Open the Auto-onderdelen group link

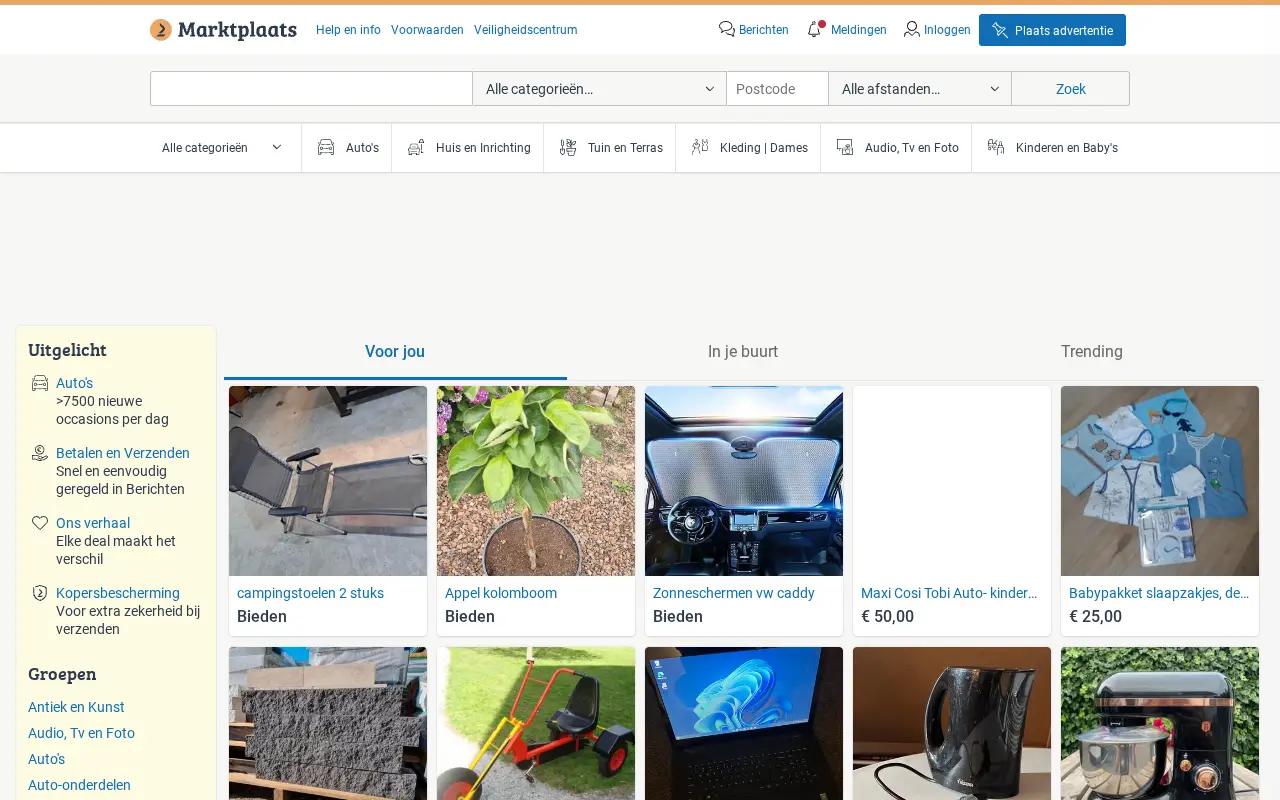pyautogui.click(x=79, y=785)
